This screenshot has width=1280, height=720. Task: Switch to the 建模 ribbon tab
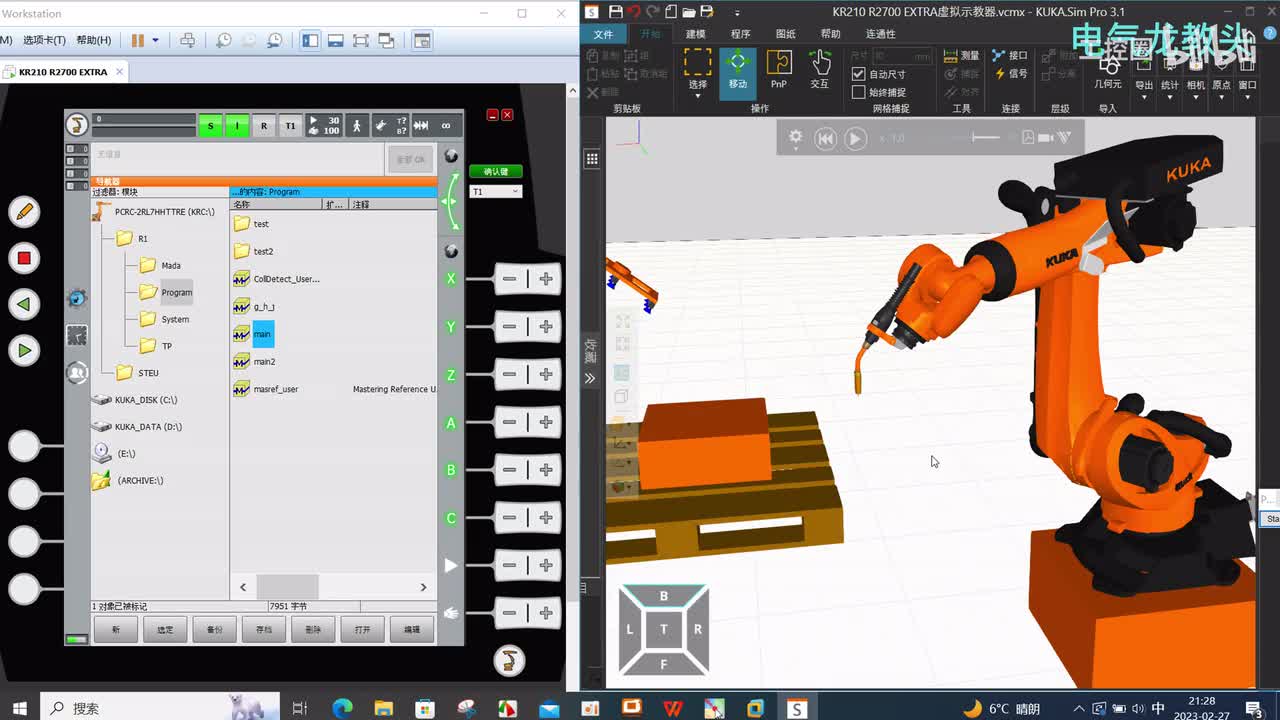click(x=695, y=34)
